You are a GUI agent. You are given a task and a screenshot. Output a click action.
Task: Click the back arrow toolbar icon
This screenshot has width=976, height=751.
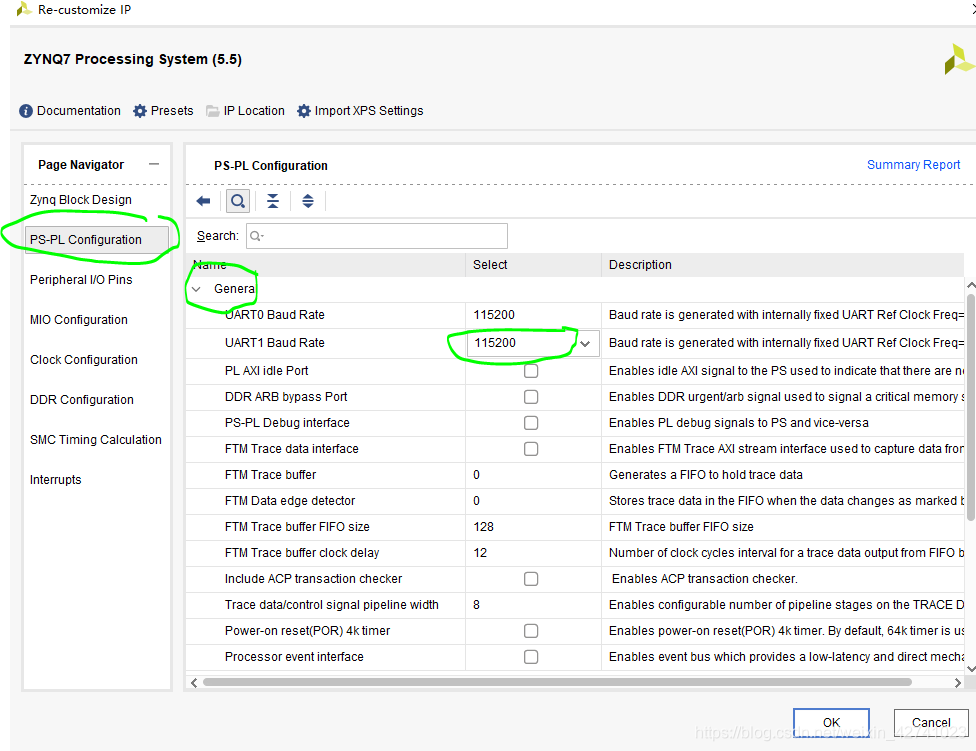tap(203, 201)
